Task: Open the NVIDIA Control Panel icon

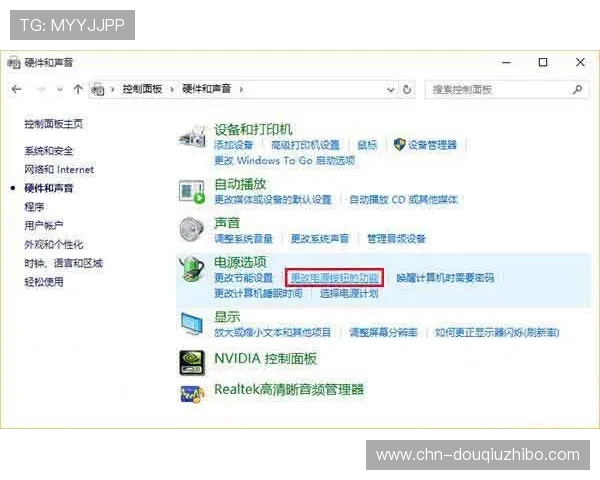Action: pyautogui.click(x=192, y=362)
